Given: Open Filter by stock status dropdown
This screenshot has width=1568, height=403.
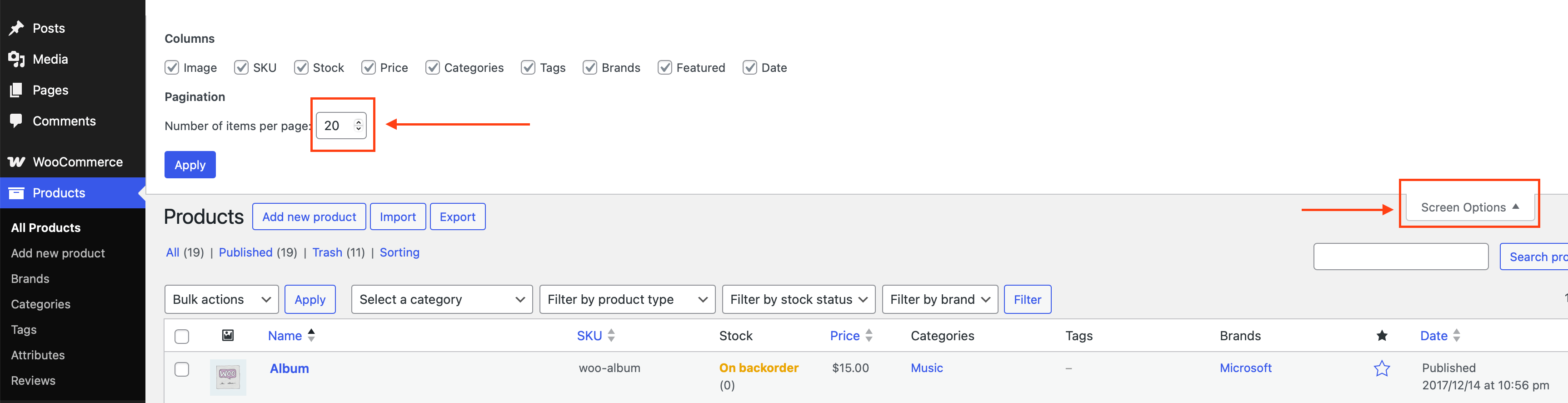Looking at the screenshot, I should (799, 299).
